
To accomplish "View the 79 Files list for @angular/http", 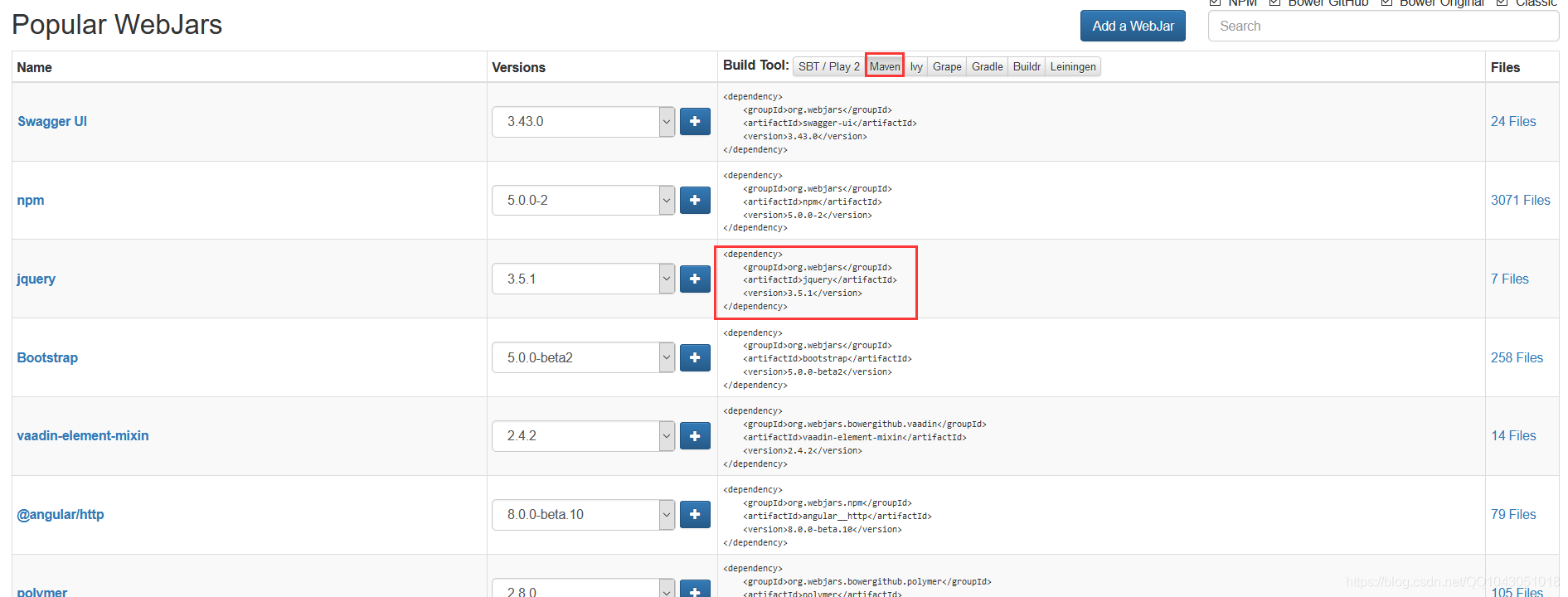I will (1513, 514).
